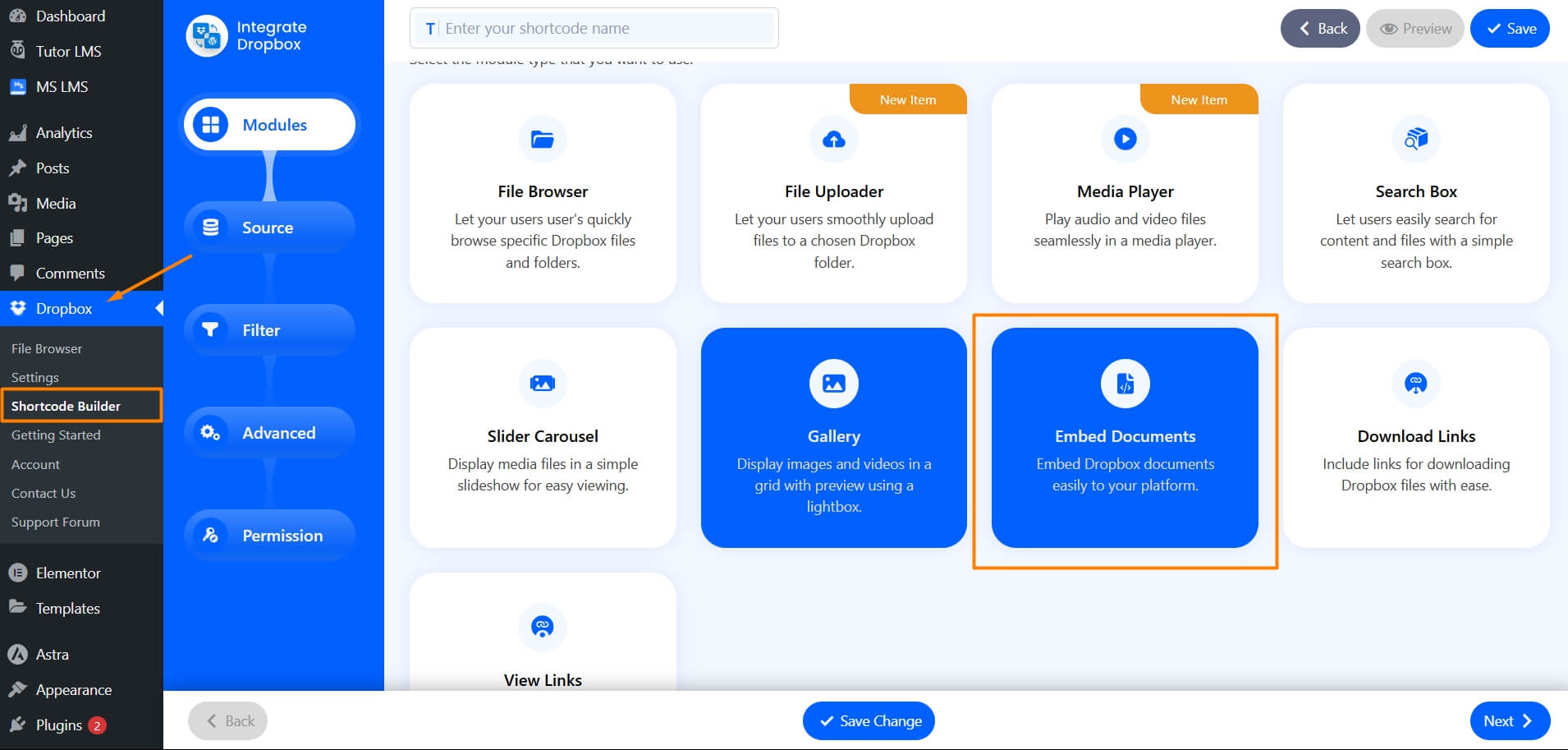Image resolution: width=1568 pixels, height=750 pixels.
Task: Click the Pages icon in sidebar
Action: coord(17,237)
